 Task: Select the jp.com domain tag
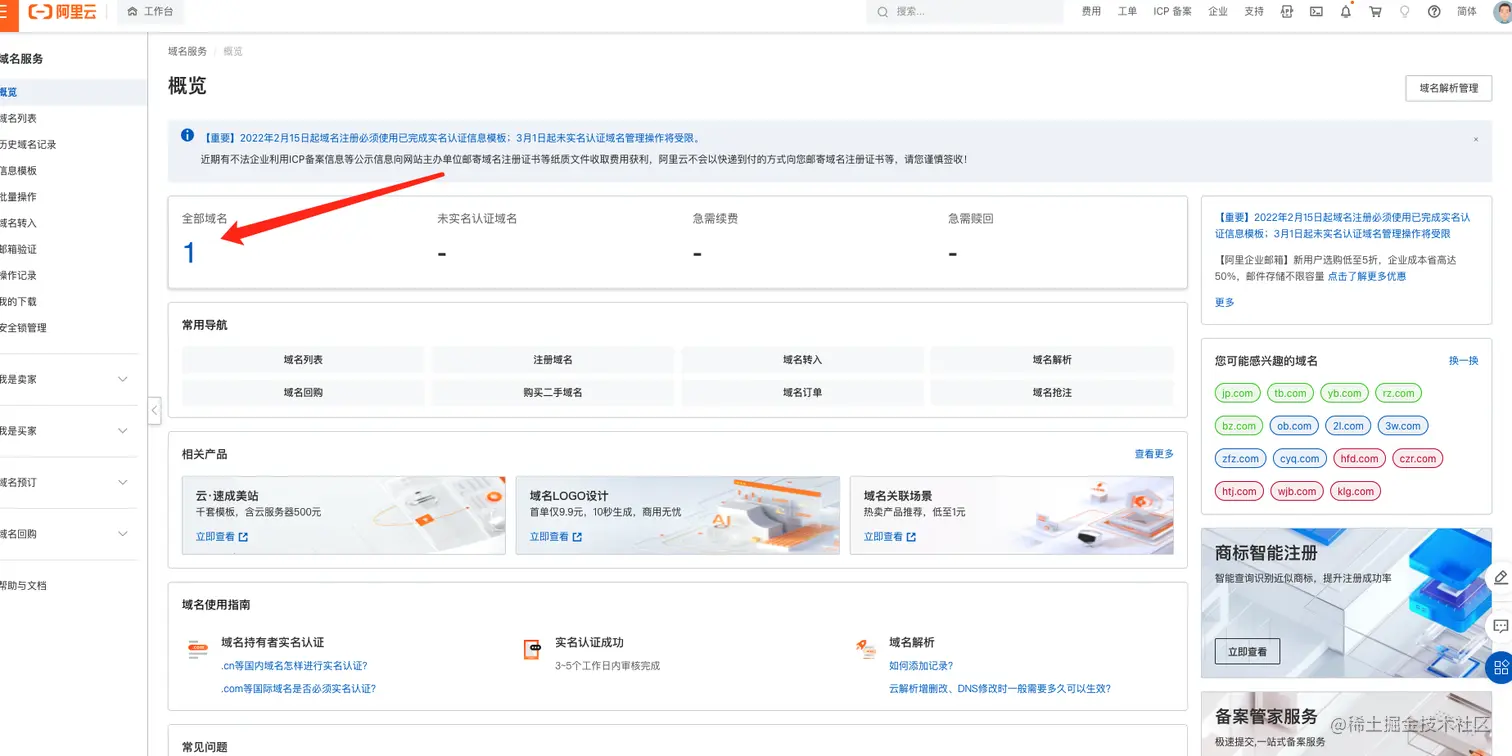click(x=1237, y=393)
